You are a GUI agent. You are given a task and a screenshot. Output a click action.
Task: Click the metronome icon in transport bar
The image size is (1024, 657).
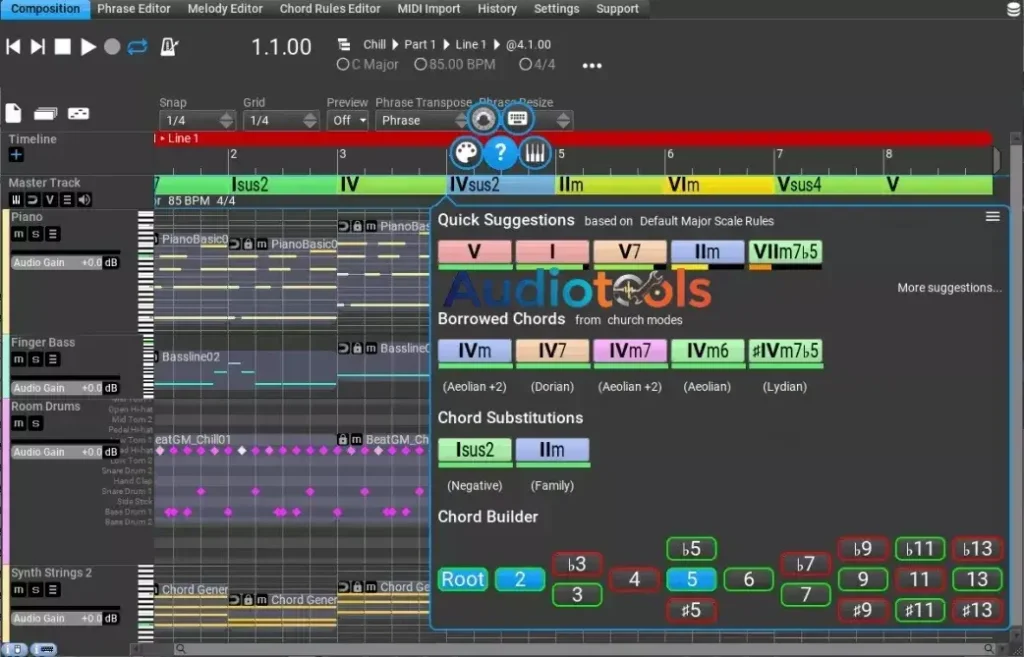(168, 46)
